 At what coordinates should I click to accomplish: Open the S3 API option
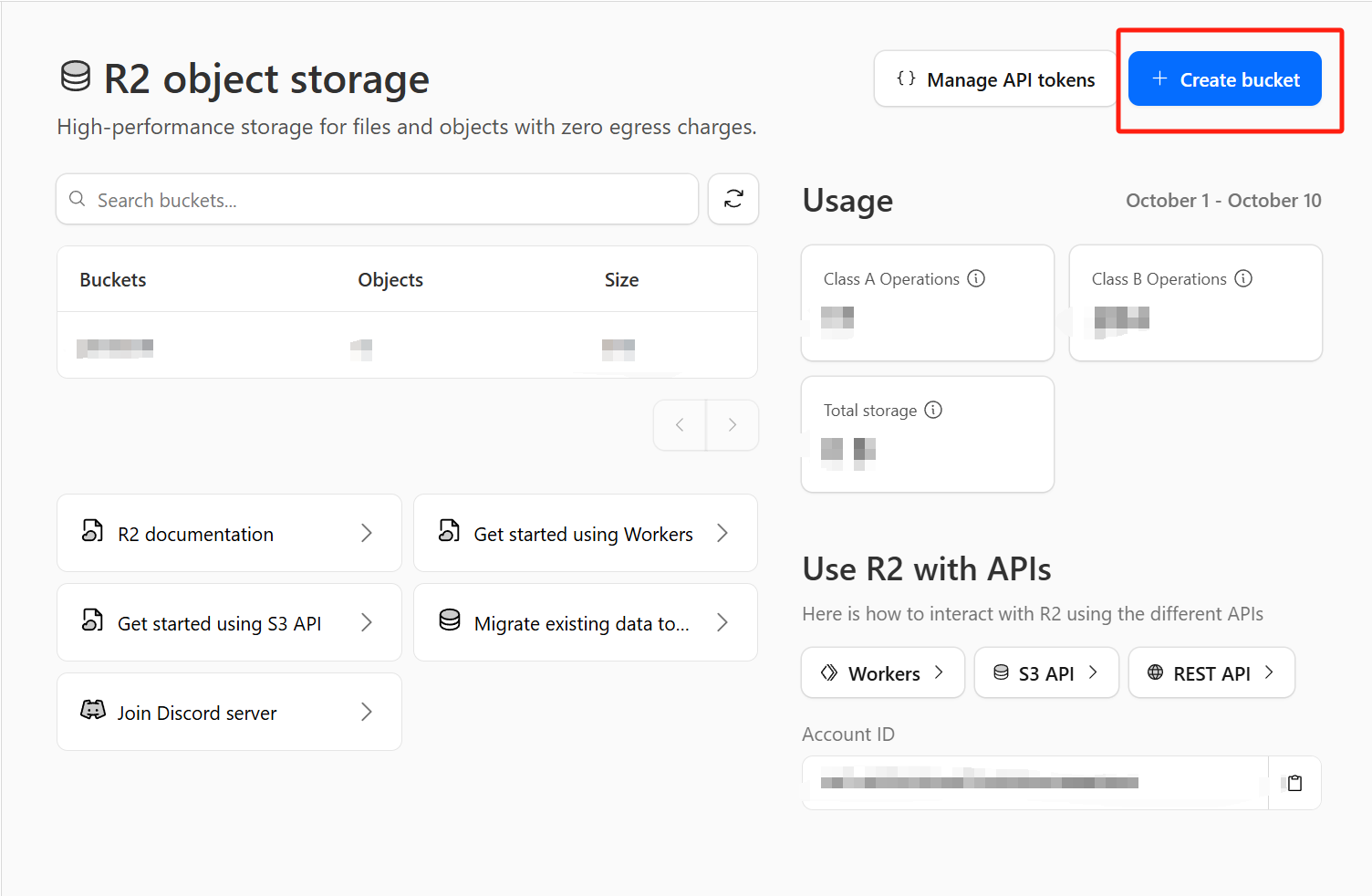1045,673
